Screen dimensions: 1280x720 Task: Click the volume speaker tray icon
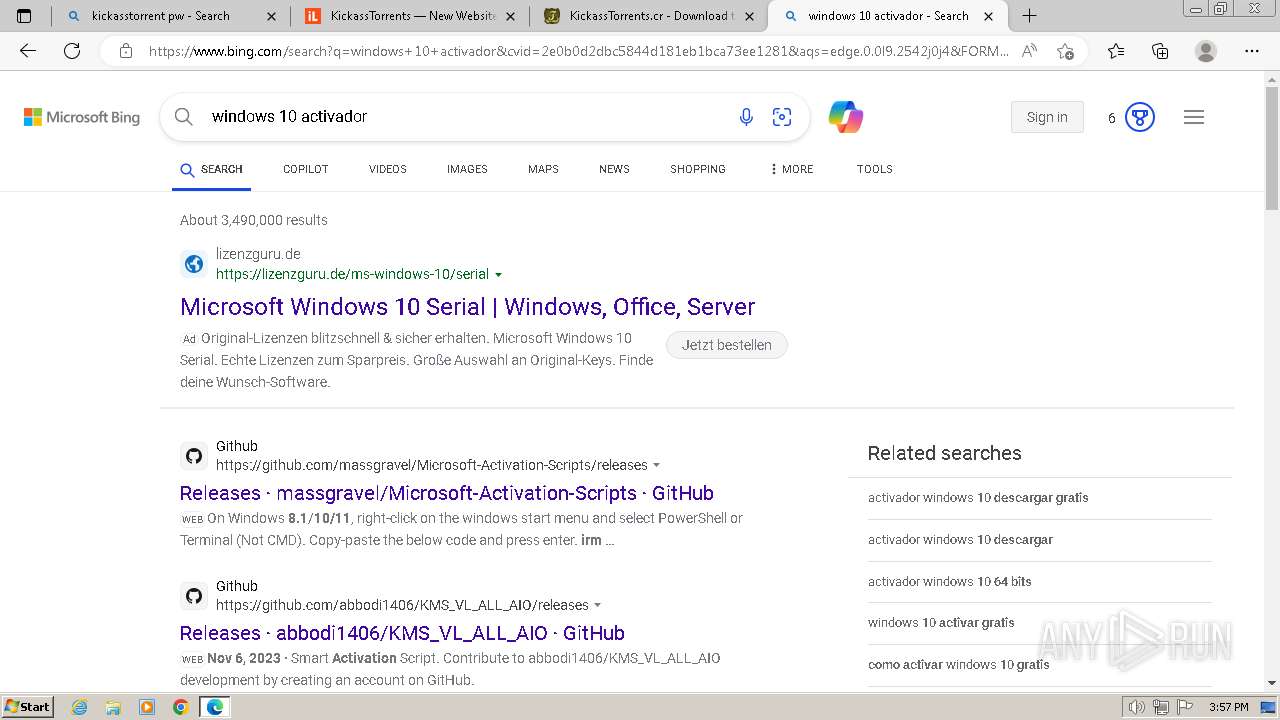pos(1138,707)
